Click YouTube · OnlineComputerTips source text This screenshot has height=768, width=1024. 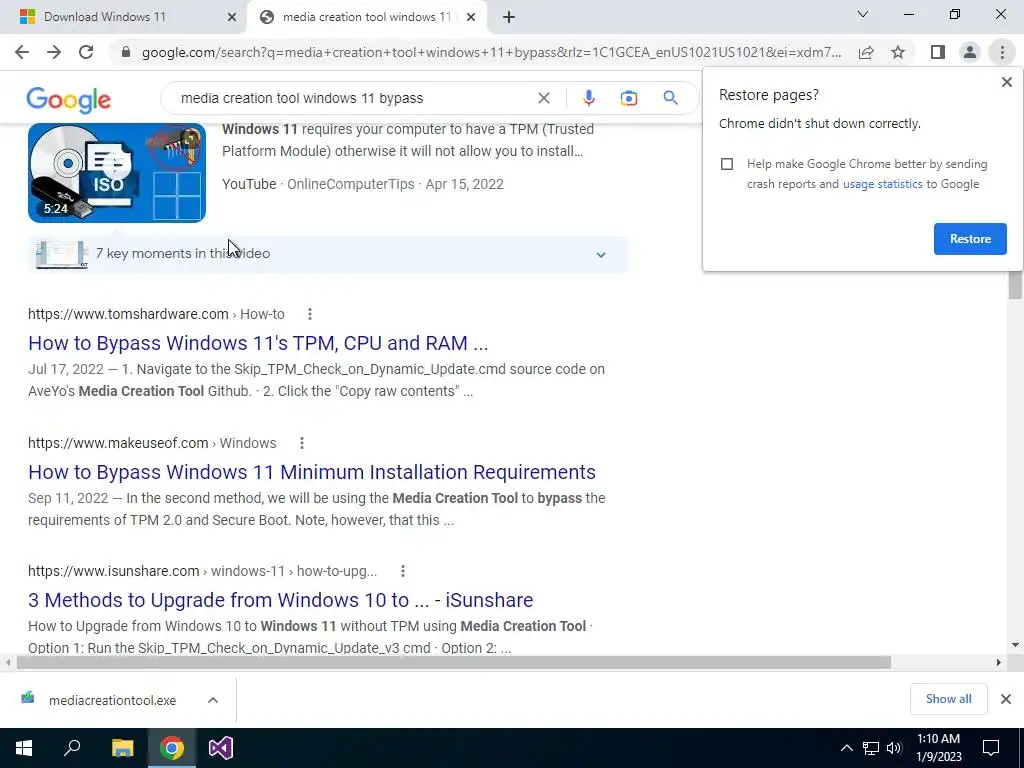pos(318,184)
